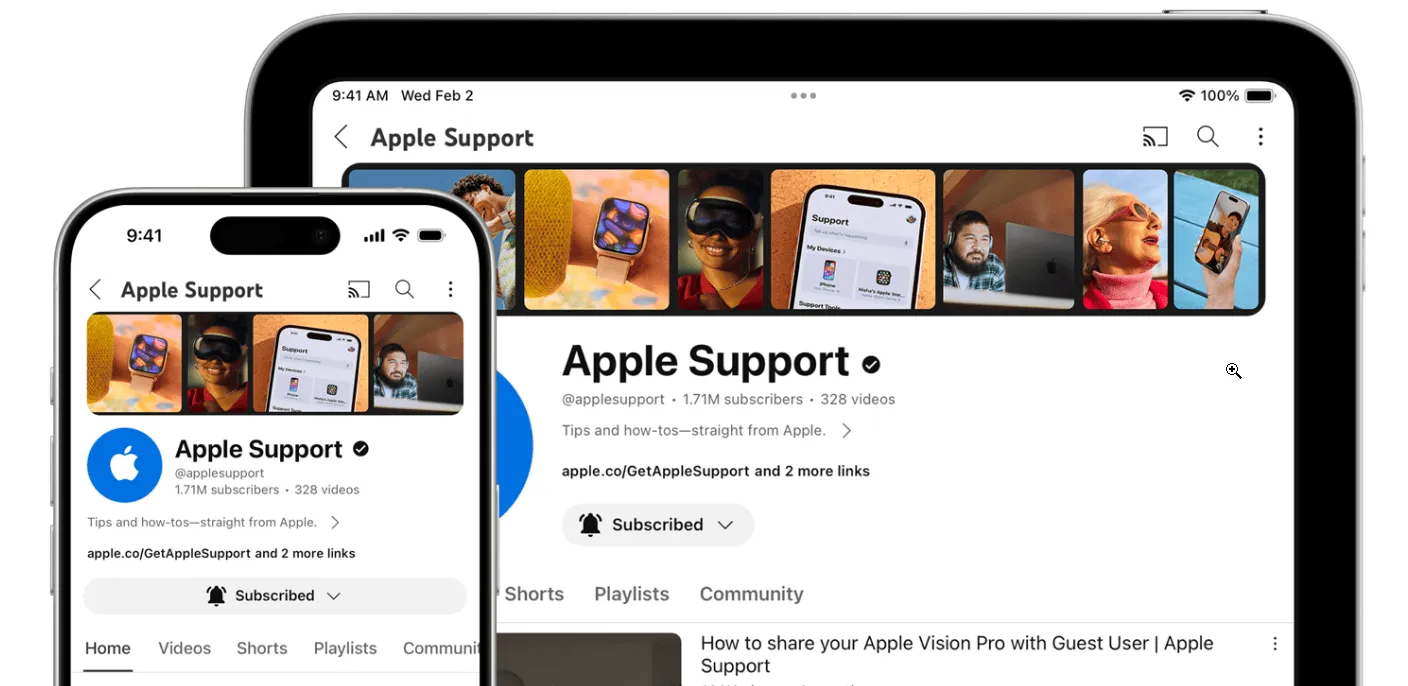The image size is (1408, 686).
Task: Select the Community tab on iPad
Action: coord(751,594)
